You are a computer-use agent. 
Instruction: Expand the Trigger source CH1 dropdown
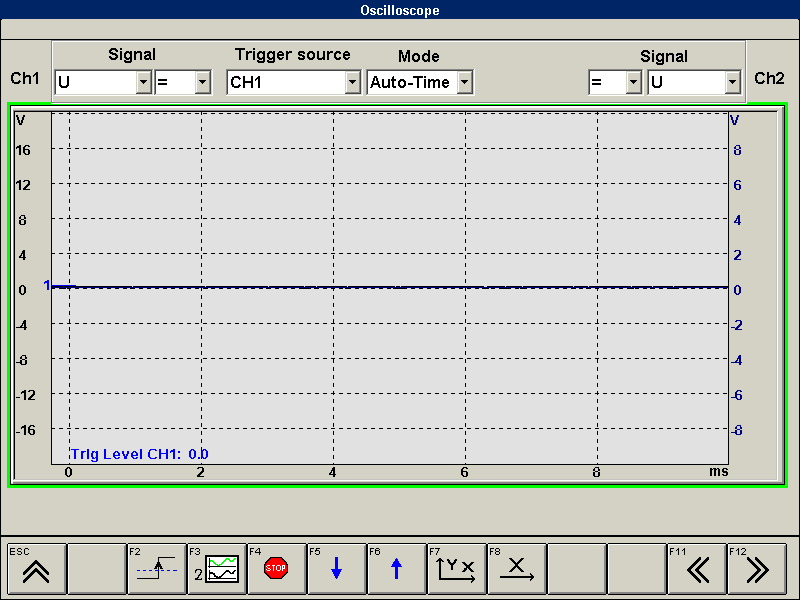click(x=352, y=82)
